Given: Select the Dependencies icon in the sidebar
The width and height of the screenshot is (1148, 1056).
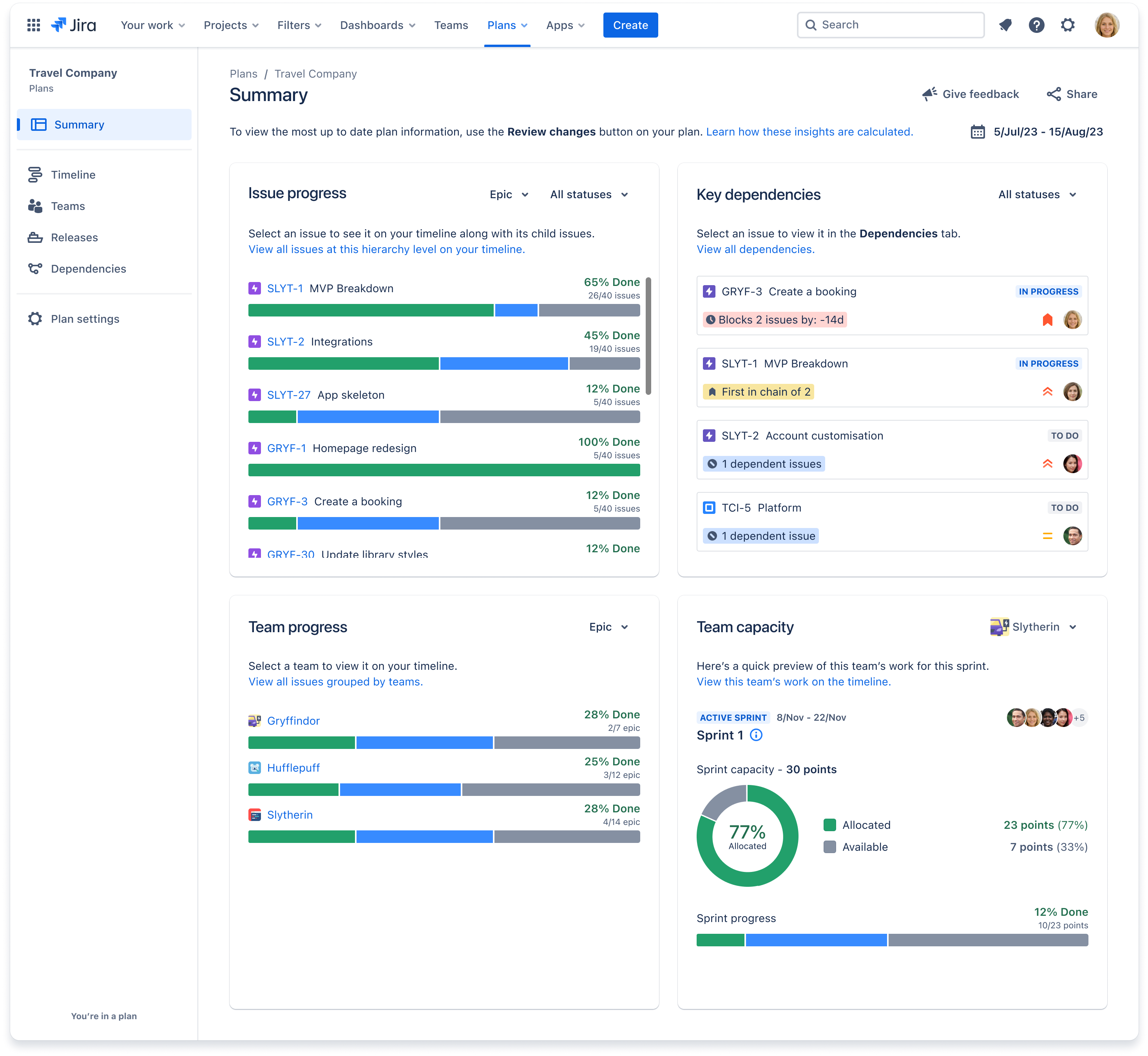Looking at the screenshot, I should point(35,269).
